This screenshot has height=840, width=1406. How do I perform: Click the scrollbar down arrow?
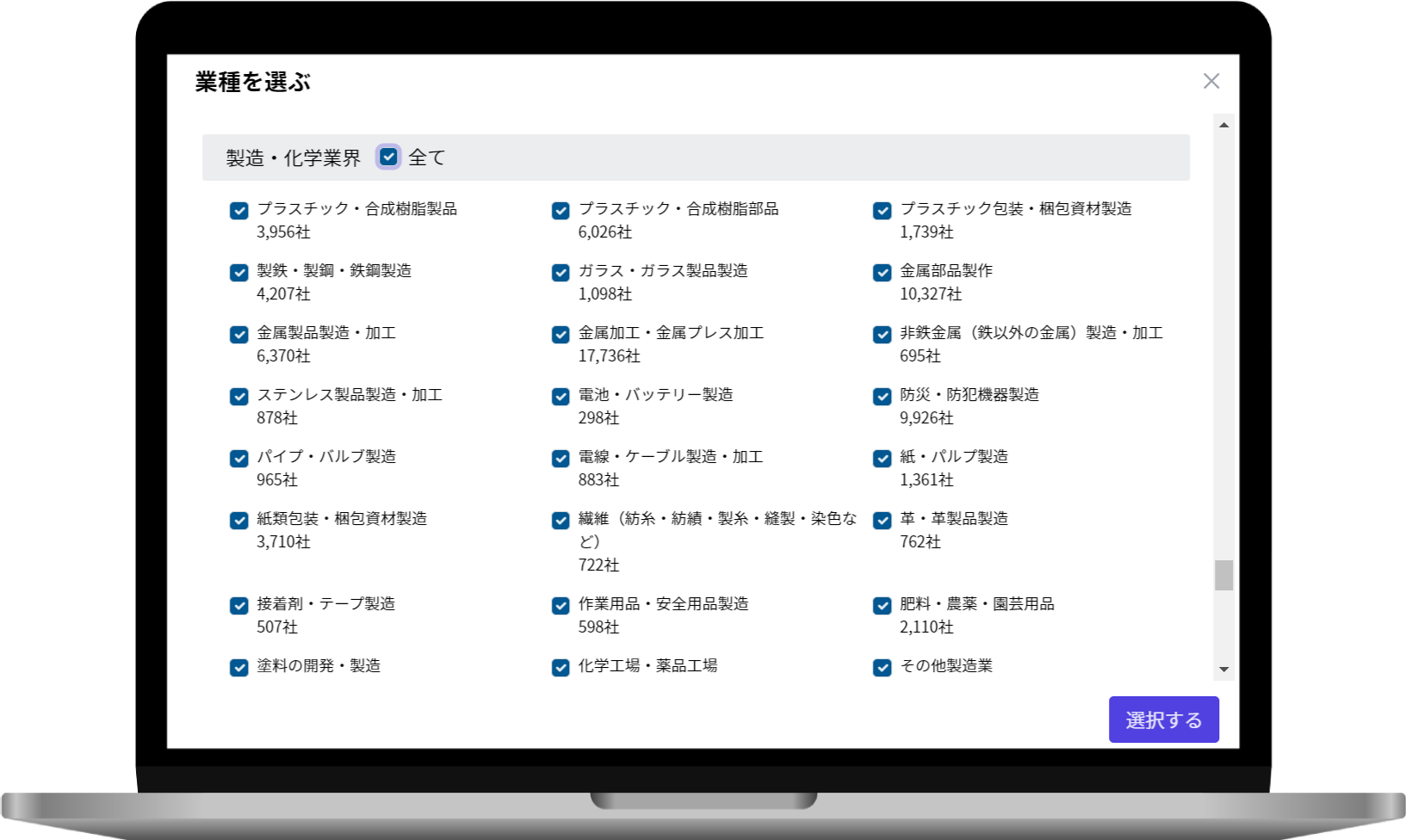[x=1223, y=669]
